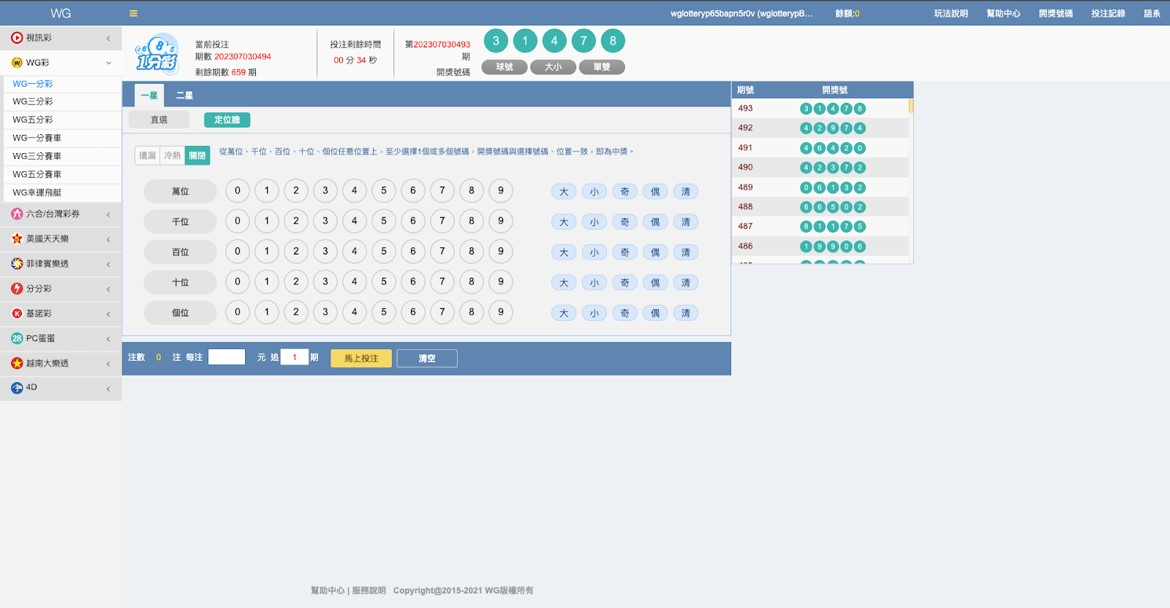Click the 美國天天樂 star icon
1170x608 pixels.
[x=17, y=239]
